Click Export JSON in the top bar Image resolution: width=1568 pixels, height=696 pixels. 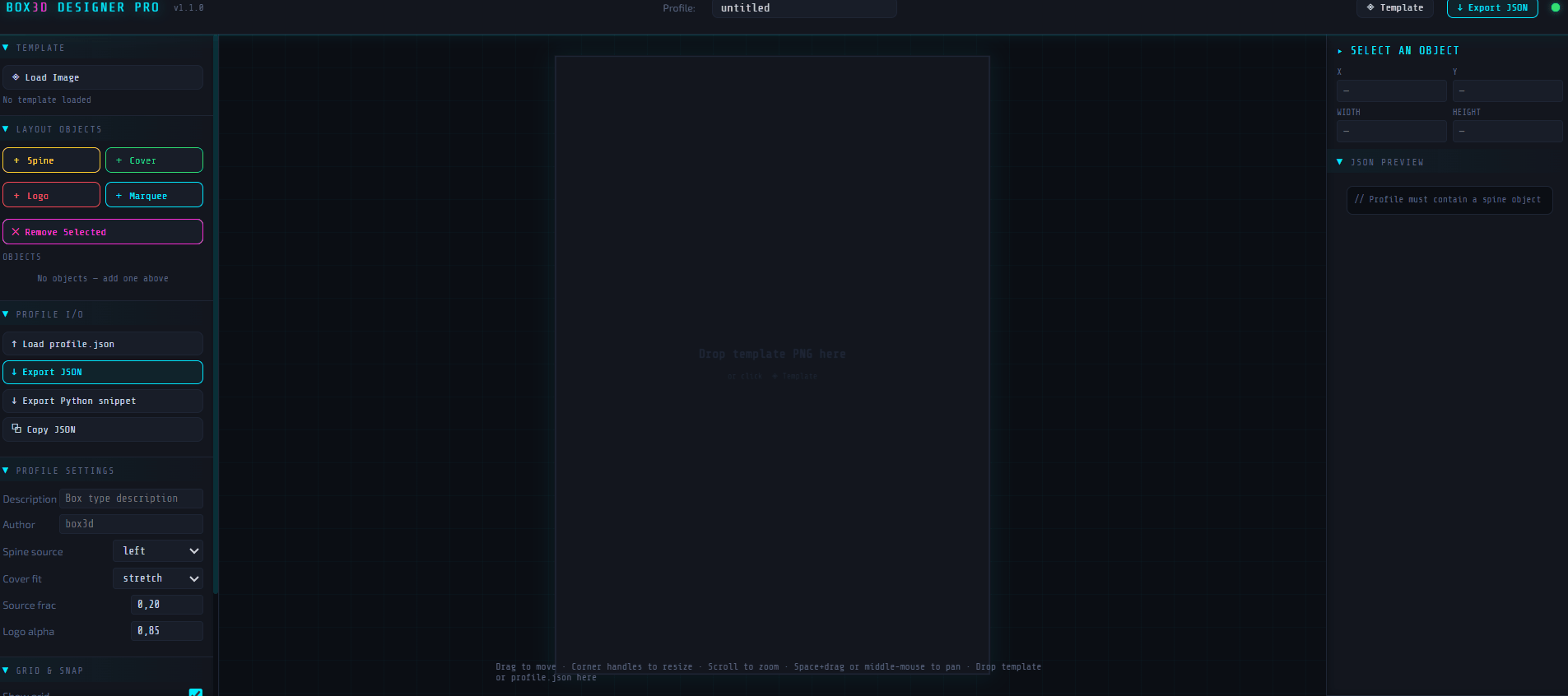[1491, 8]
